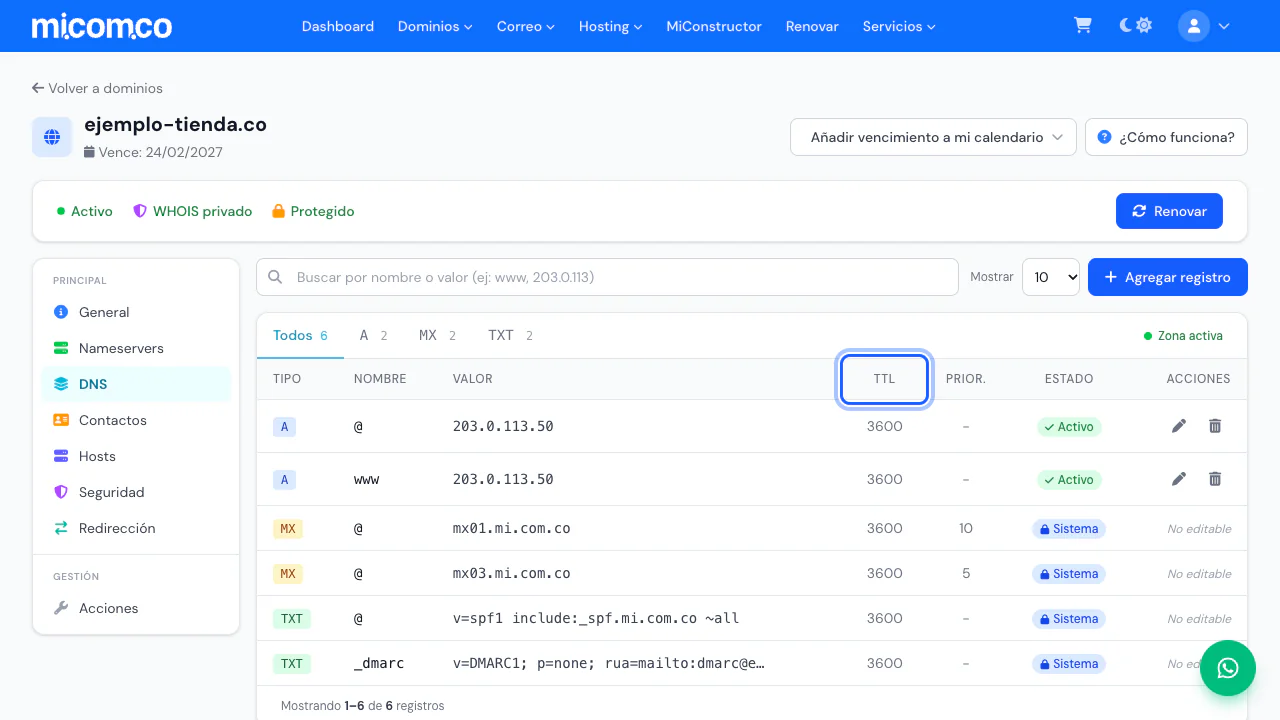Edit the @ A record with pencil icon
This screenshot has width=1280, height=720.
[x=1179, y=426]
